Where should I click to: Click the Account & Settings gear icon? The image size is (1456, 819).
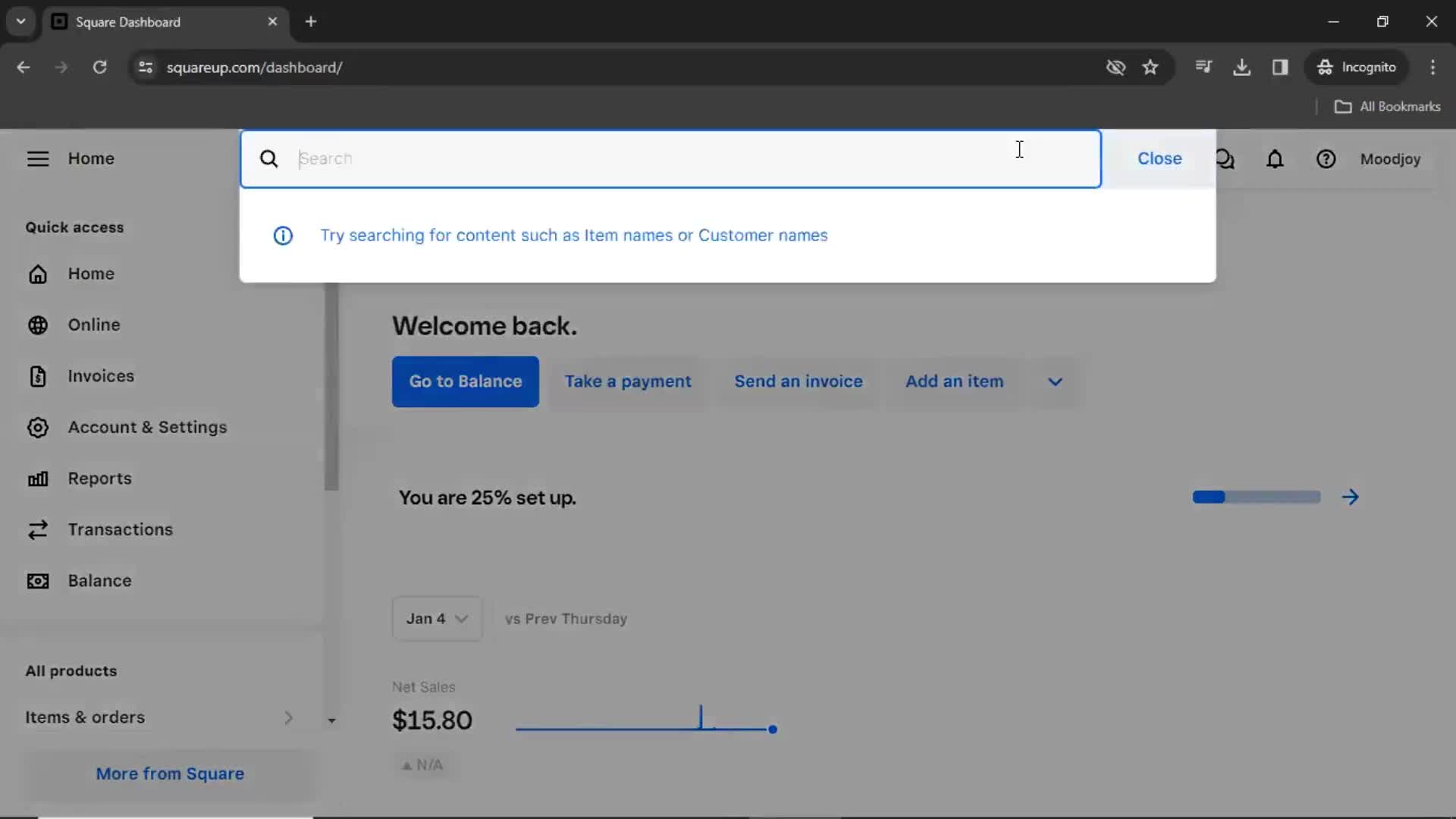38,428
